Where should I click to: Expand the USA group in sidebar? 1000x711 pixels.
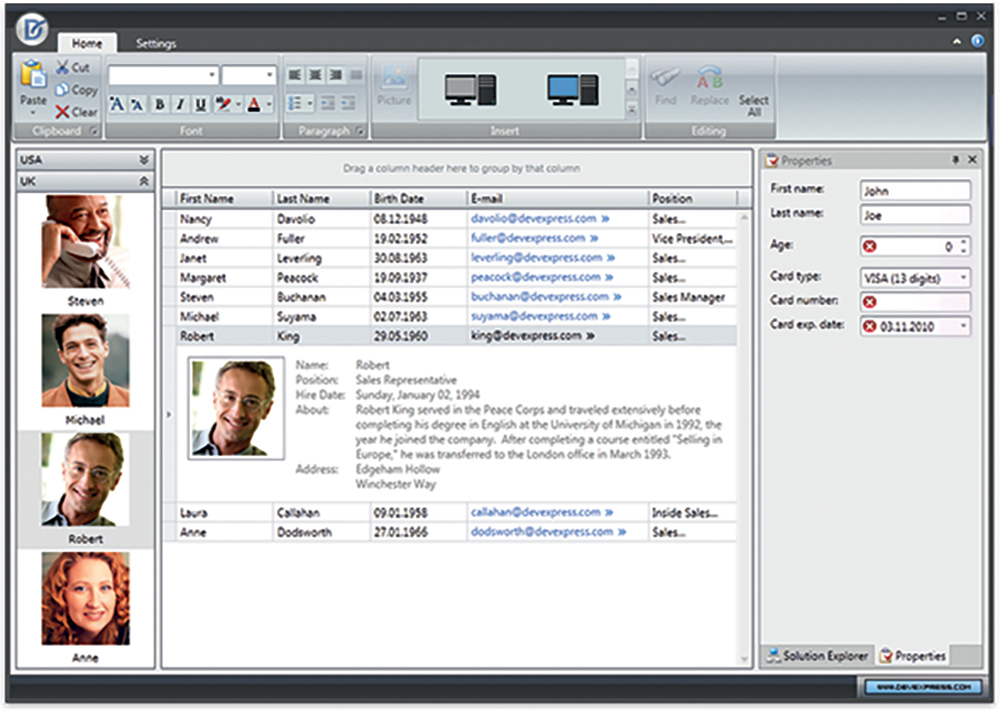(143, 160)
